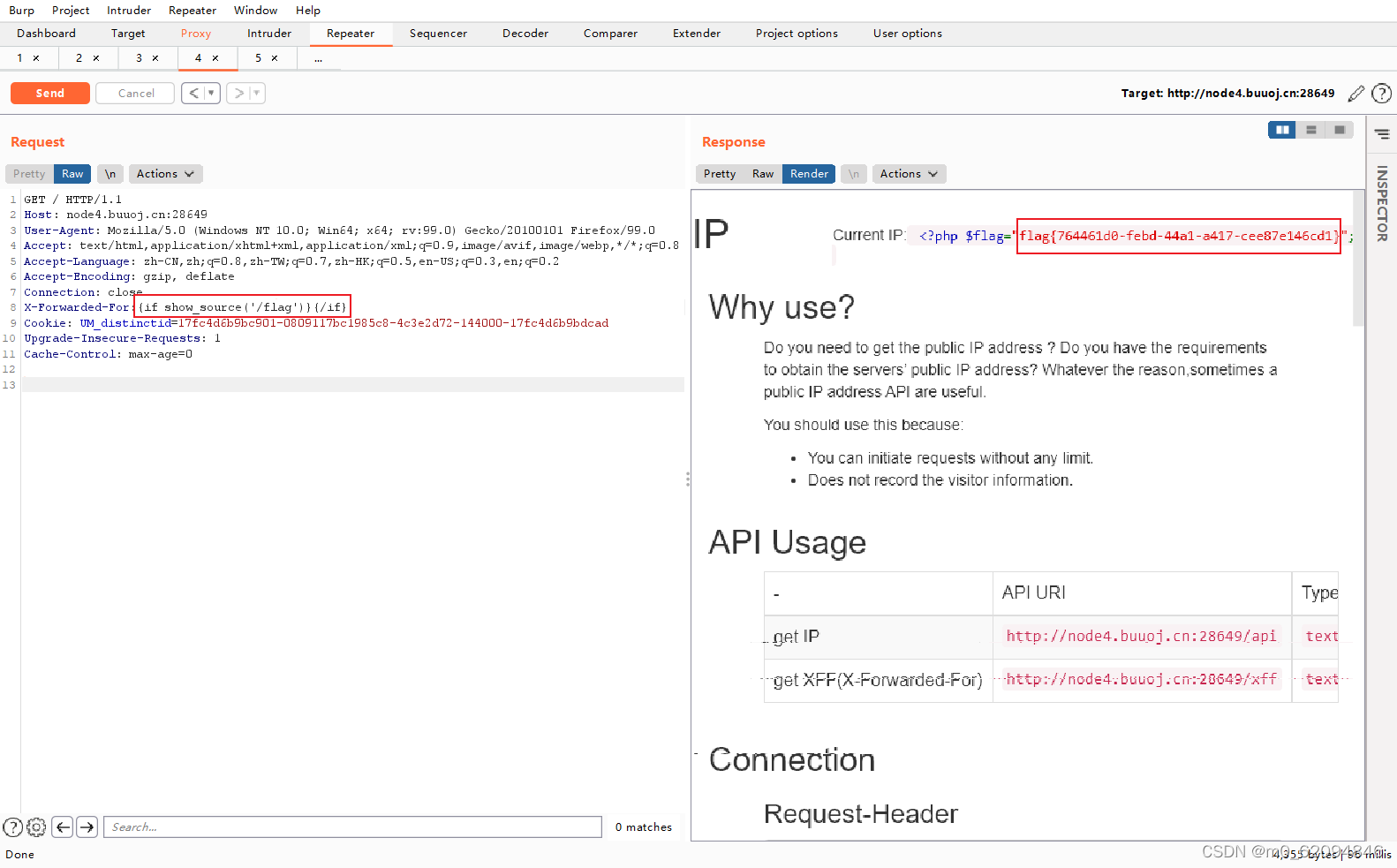The height and width of the screenshot is (868, 1397).
Task: Open the Intruder menu
Action: (x=129, y=11)
